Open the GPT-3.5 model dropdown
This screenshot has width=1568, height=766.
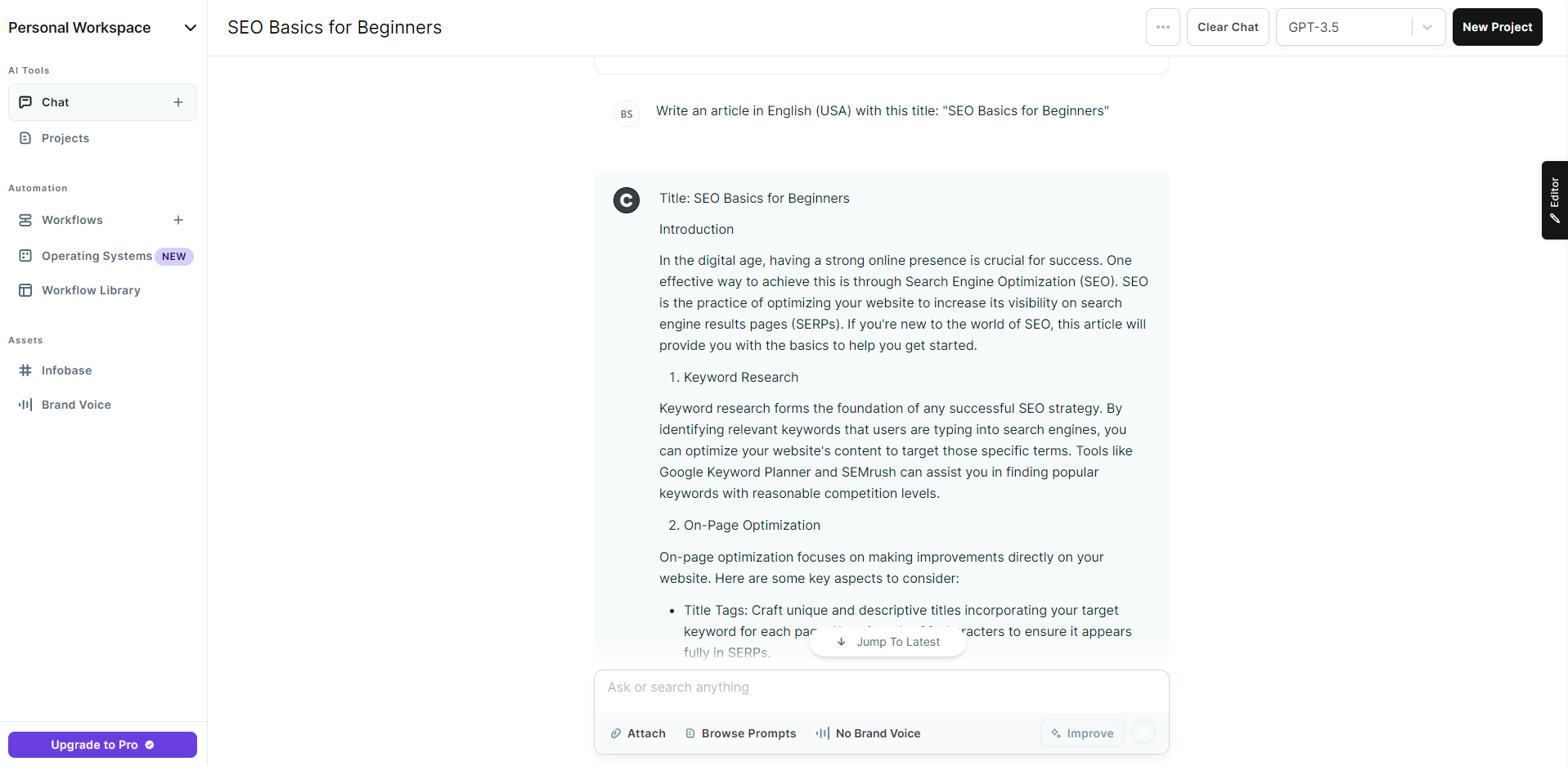(x=1426, y=27)
